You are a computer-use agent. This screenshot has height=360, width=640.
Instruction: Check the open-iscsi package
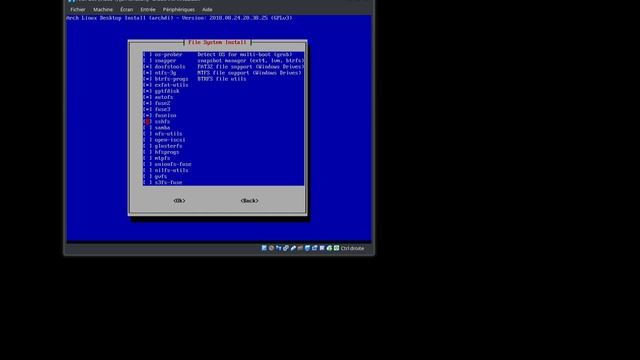pyautogui.click(x=148, y=140)
